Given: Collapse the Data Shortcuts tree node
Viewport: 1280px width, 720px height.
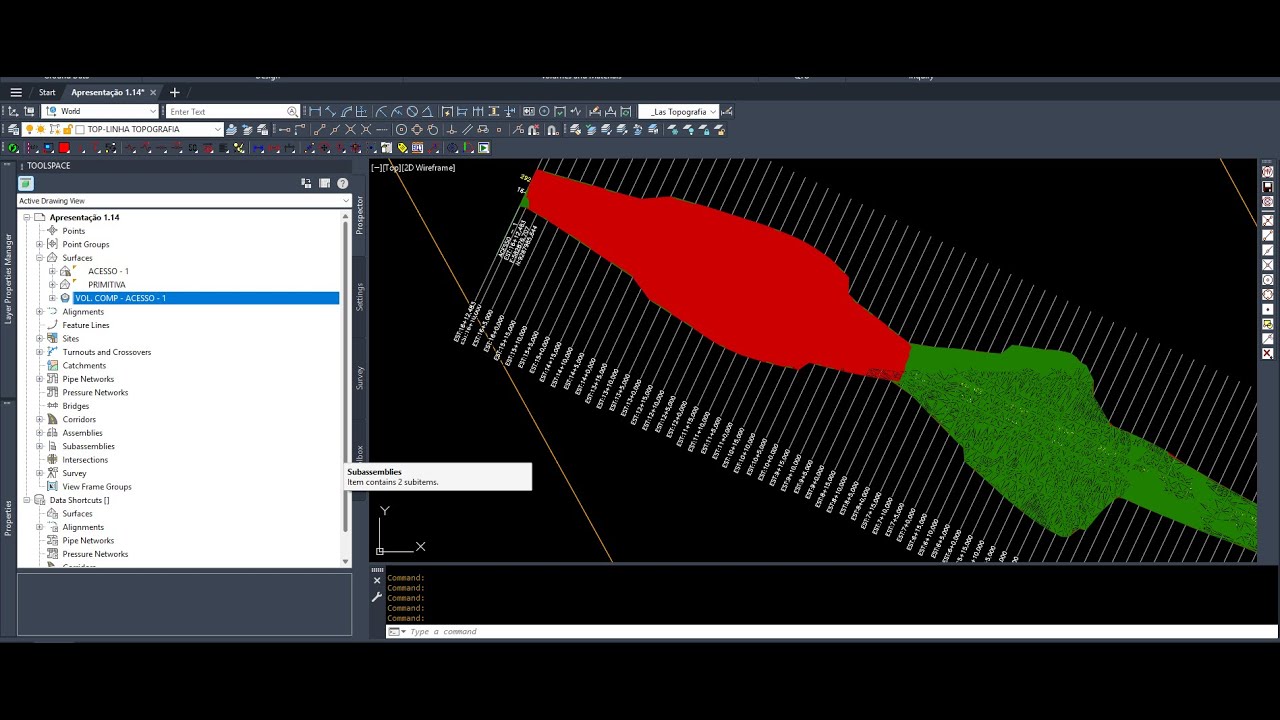Looking at the screenshot, I should tap(27, 500).
